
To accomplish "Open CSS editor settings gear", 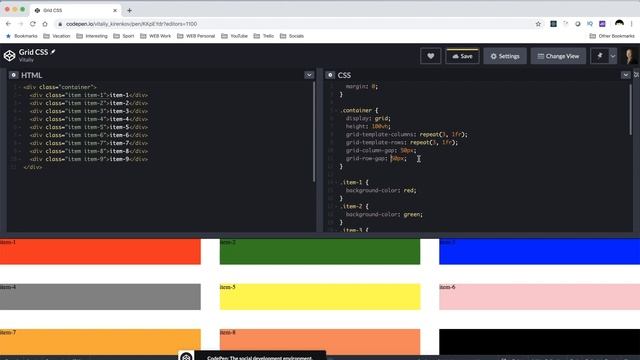I will click(x=330, y=75).
